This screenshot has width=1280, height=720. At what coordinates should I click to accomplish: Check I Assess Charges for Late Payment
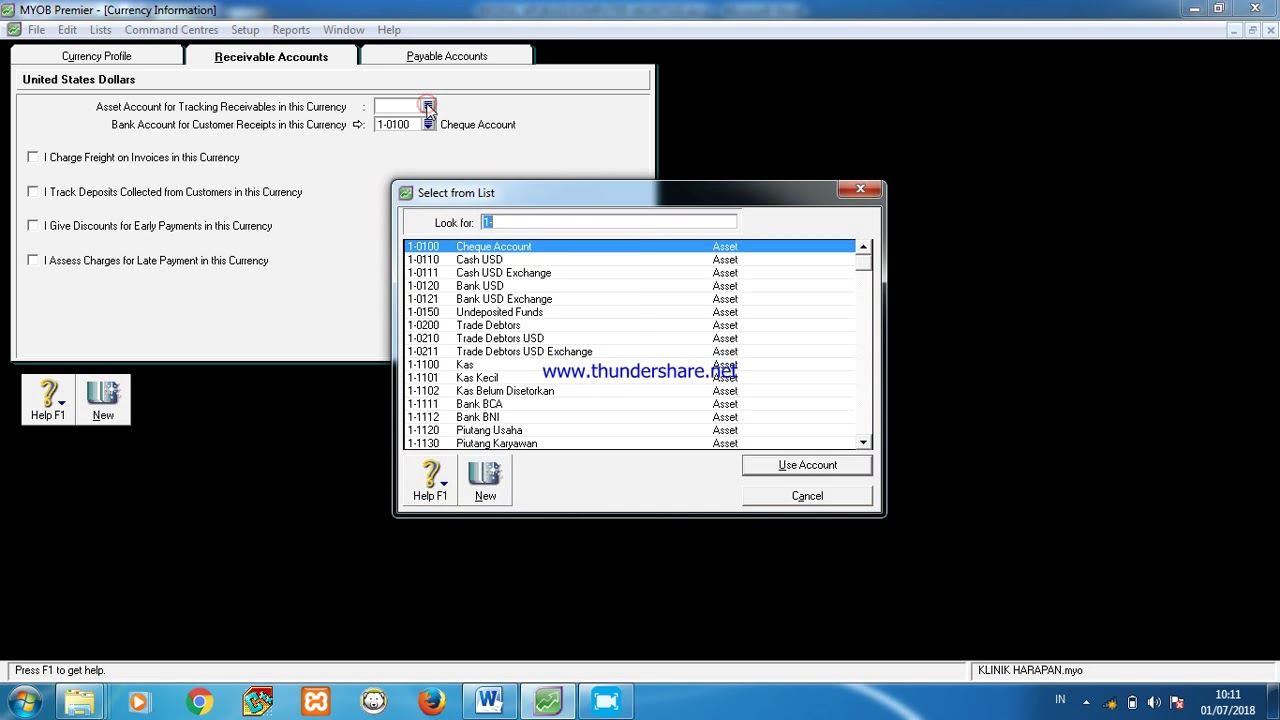(x=33, y=260)
